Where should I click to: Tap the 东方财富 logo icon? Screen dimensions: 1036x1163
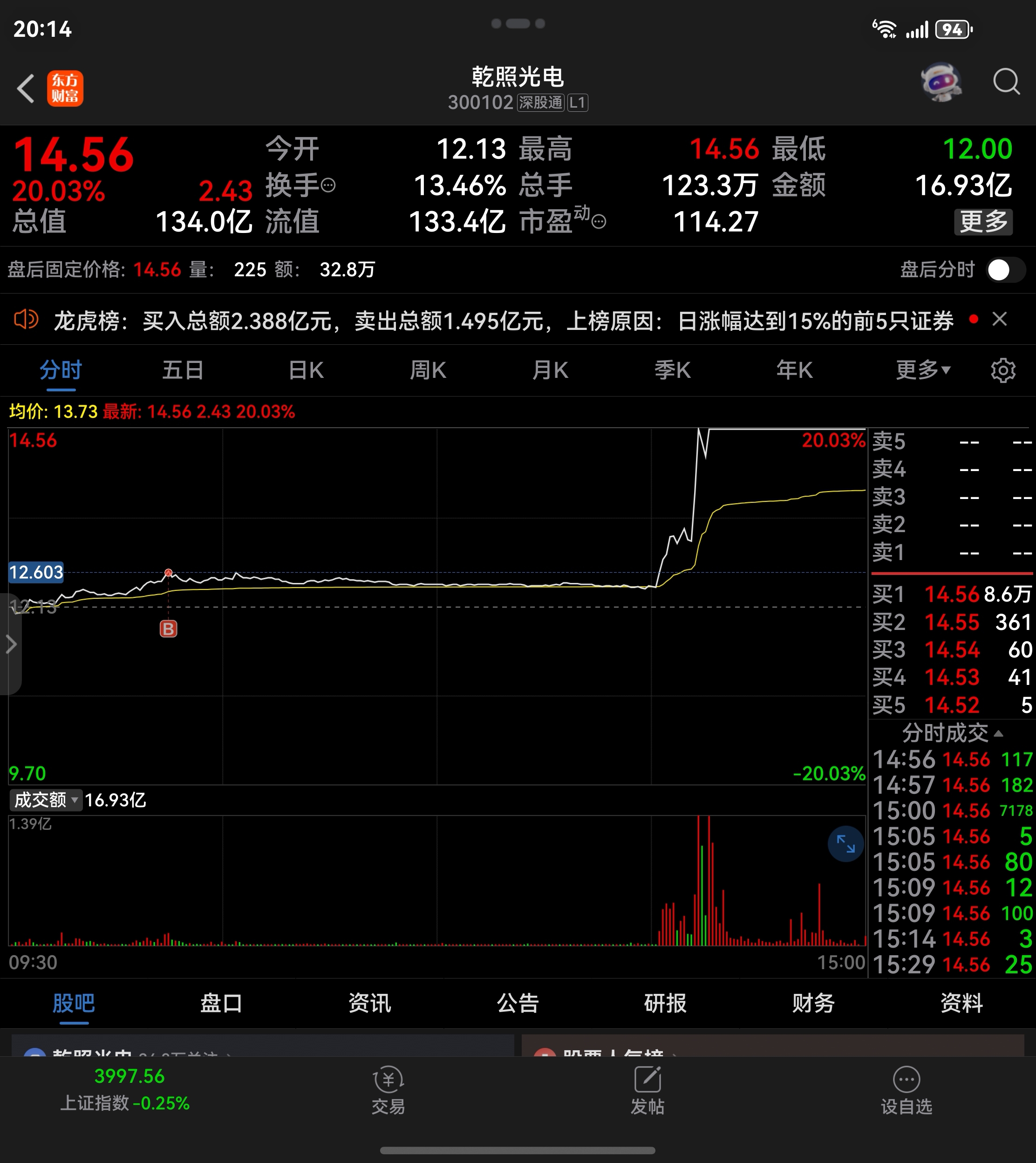click(x=65, y=88)
